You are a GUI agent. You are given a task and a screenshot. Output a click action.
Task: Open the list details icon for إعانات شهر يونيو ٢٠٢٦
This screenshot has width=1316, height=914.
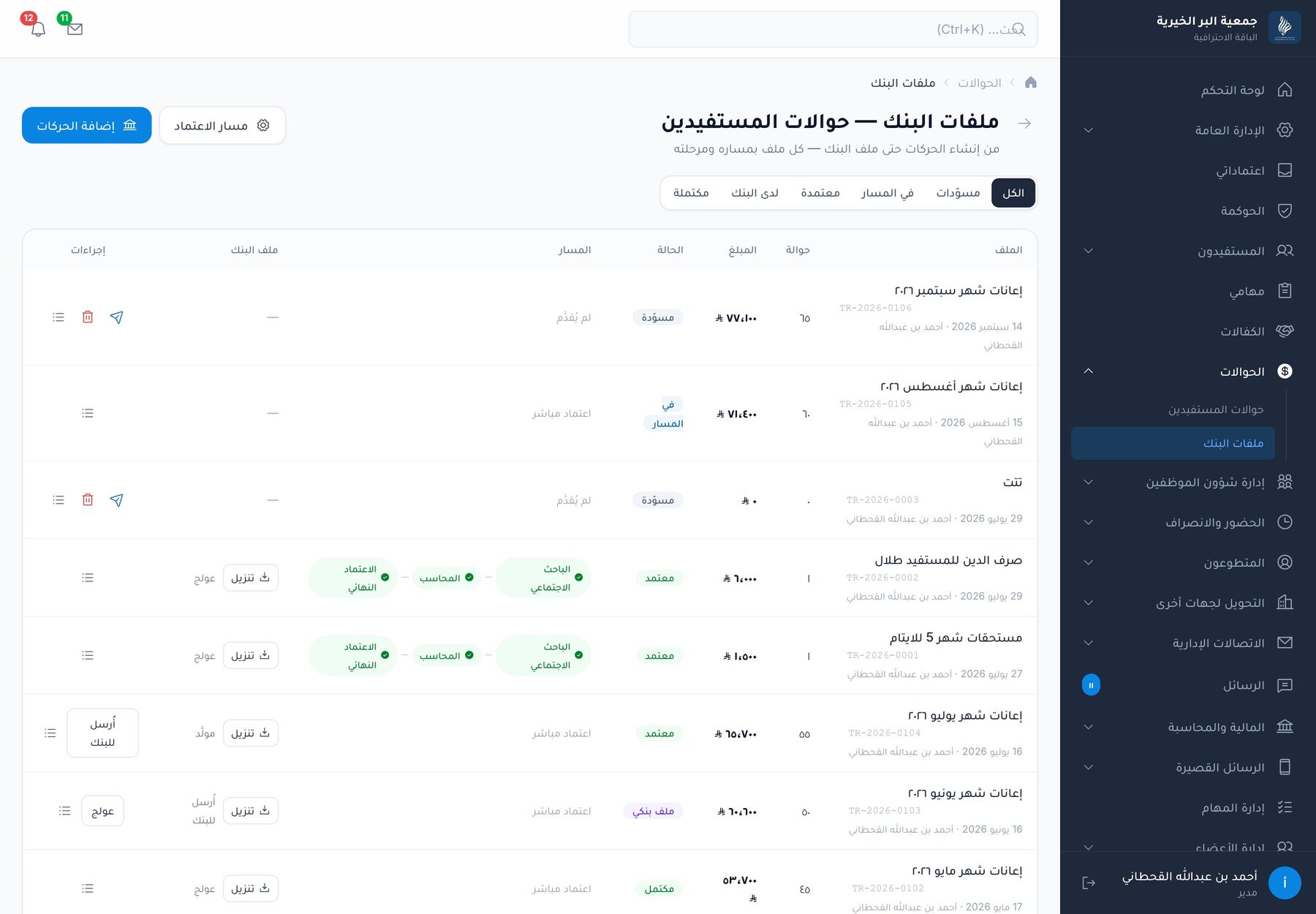(x=65, y=811)
